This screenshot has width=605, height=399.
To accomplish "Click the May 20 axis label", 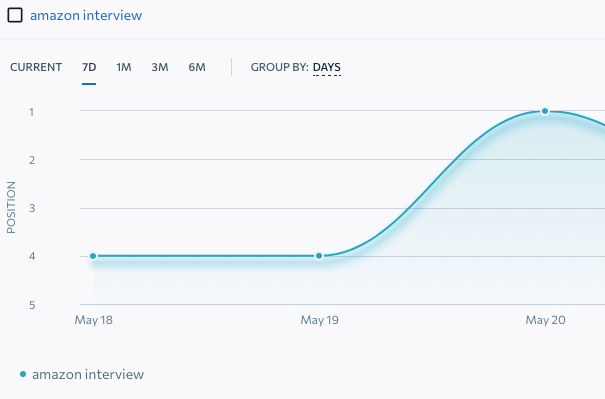I will pyautogui.click(x=545, y=320).
